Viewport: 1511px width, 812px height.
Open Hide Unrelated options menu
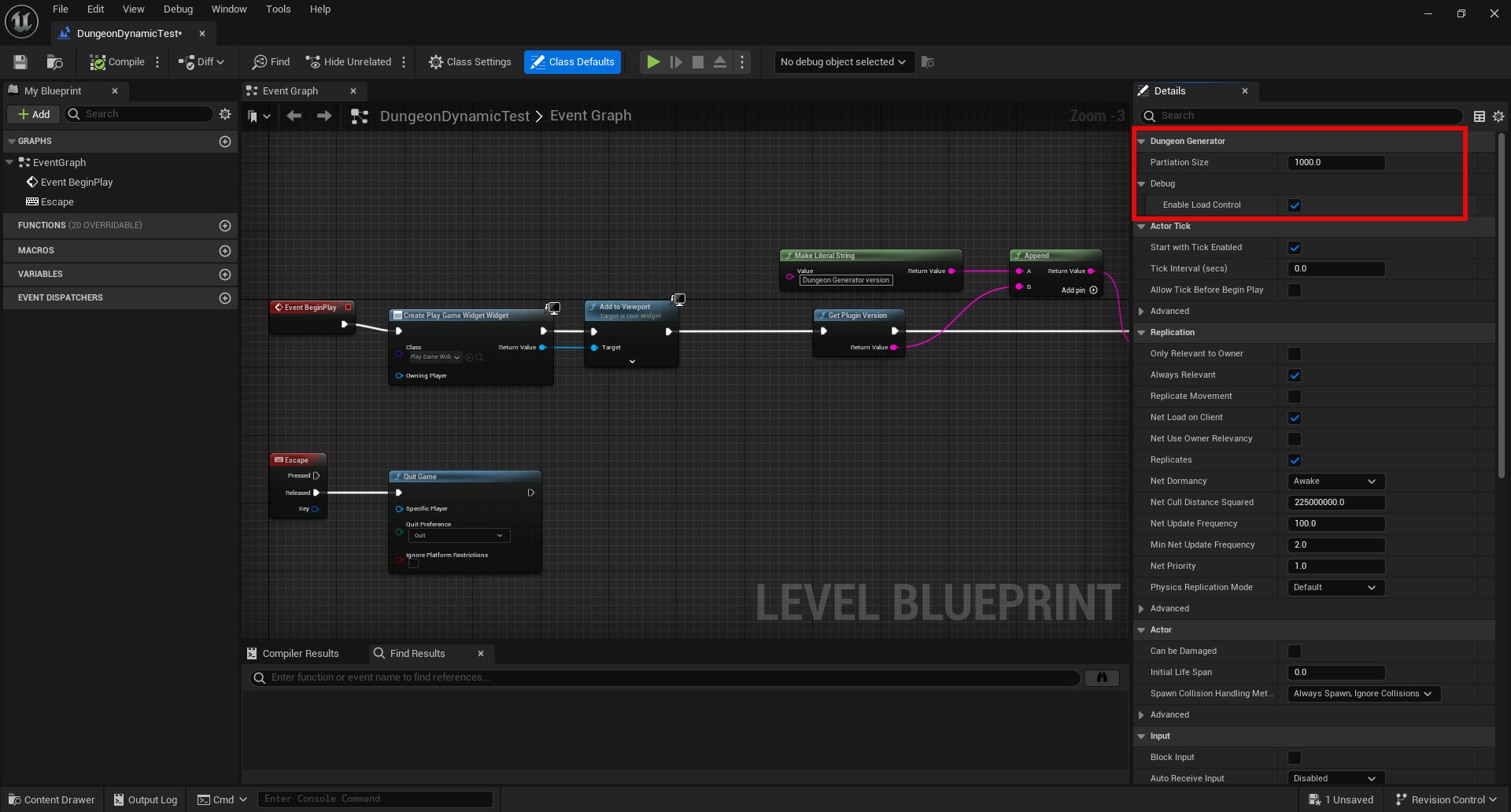coord(404,62)
